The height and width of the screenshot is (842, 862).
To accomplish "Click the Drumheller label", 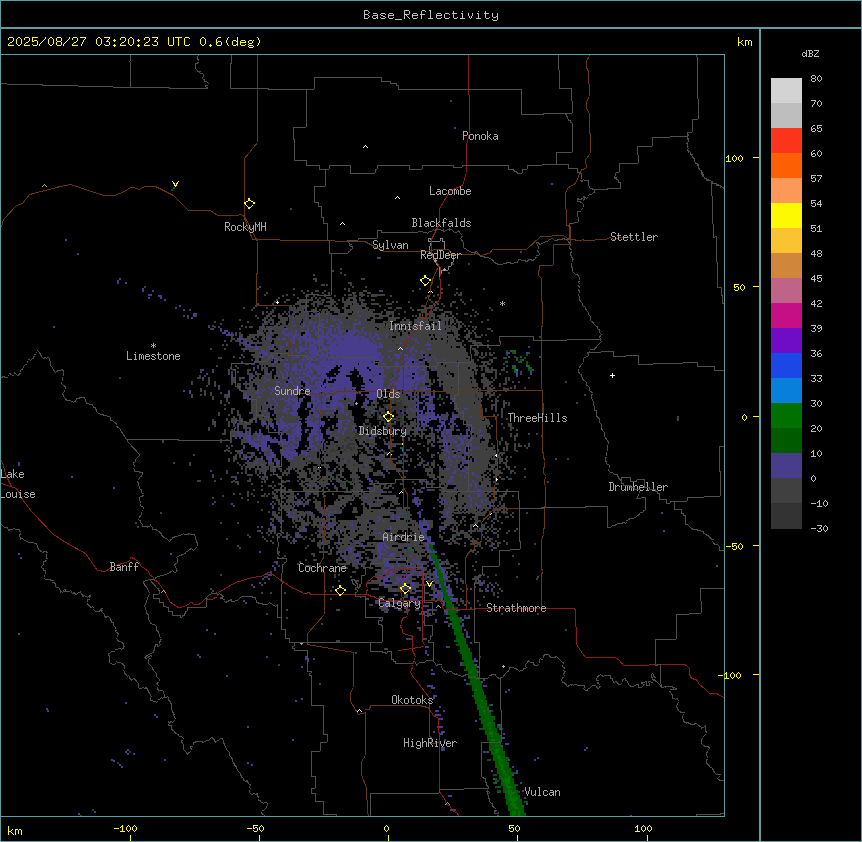I will 638,487.
